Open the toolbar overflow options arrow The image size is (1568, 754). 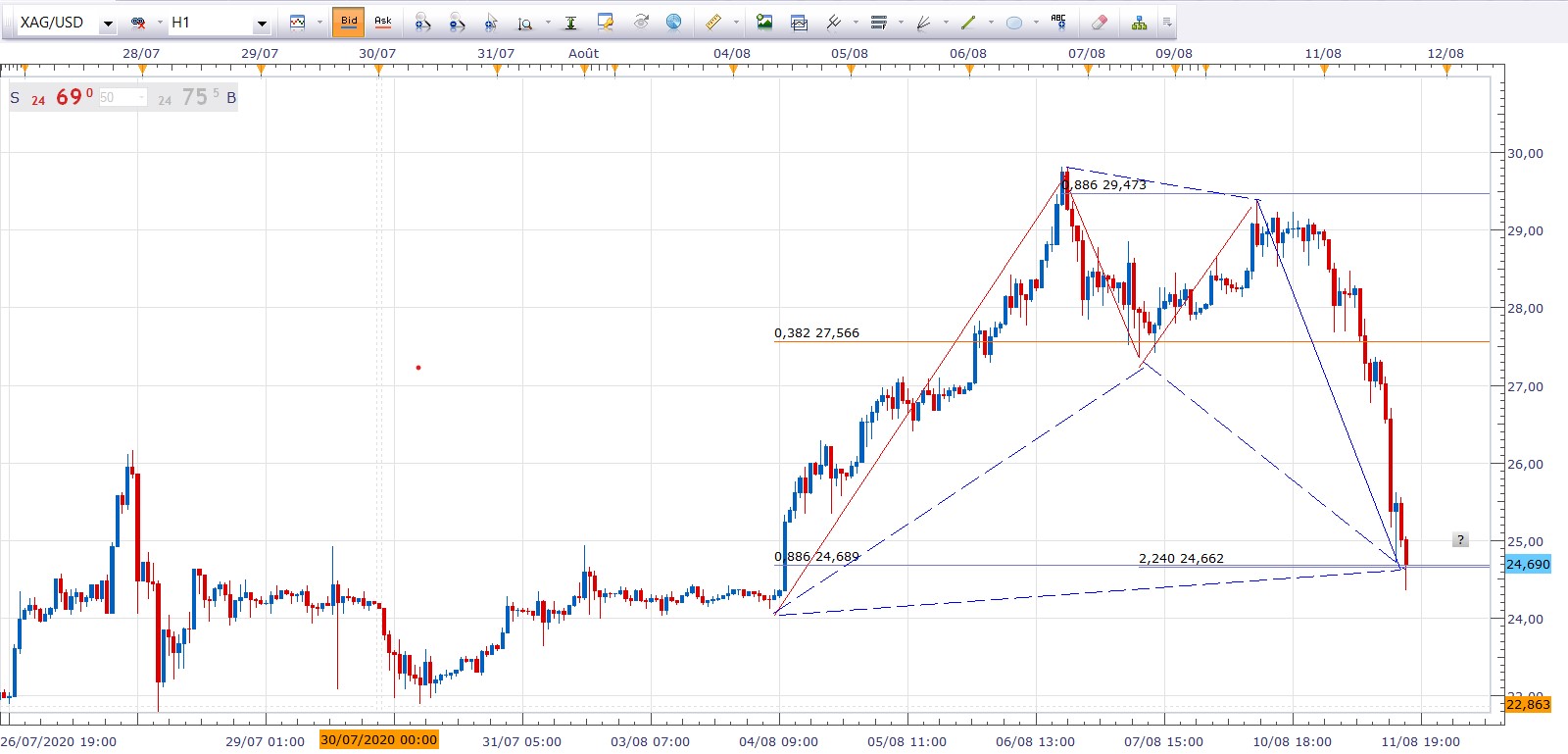tap(1166, 22)
